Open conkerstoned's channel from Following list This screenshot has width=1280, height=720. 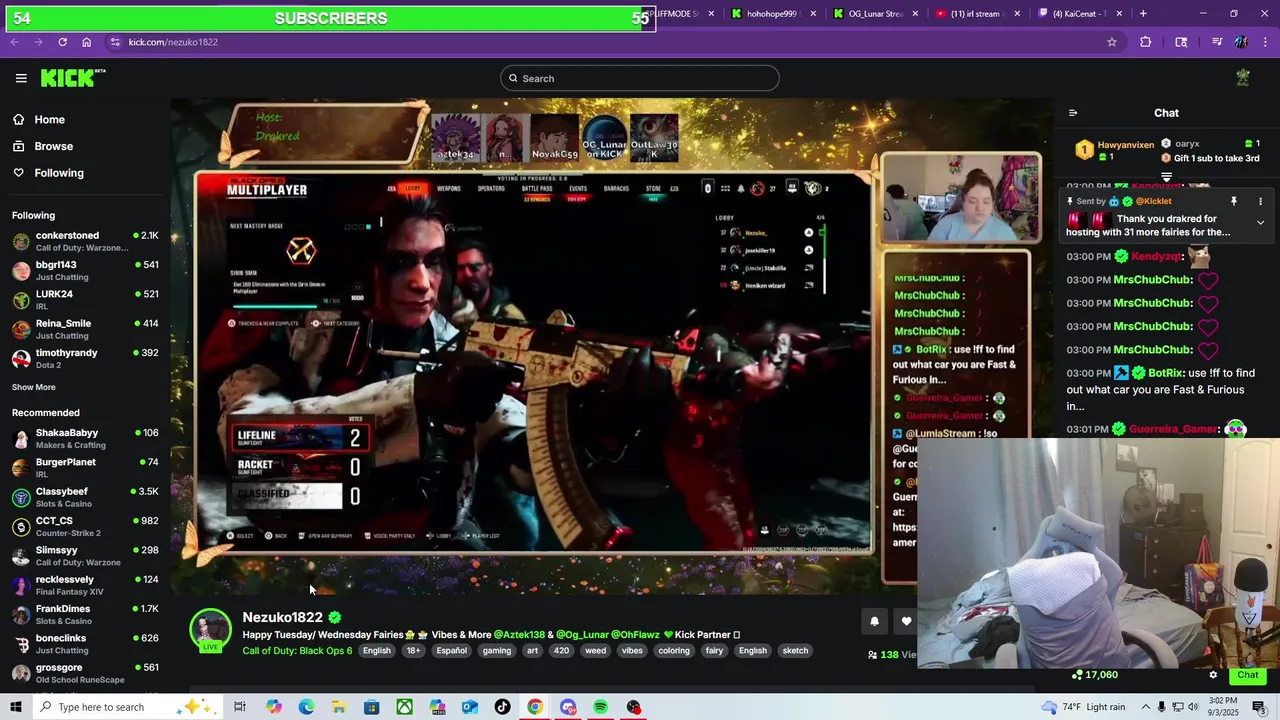pyautogui.click(x=85, y=241)
